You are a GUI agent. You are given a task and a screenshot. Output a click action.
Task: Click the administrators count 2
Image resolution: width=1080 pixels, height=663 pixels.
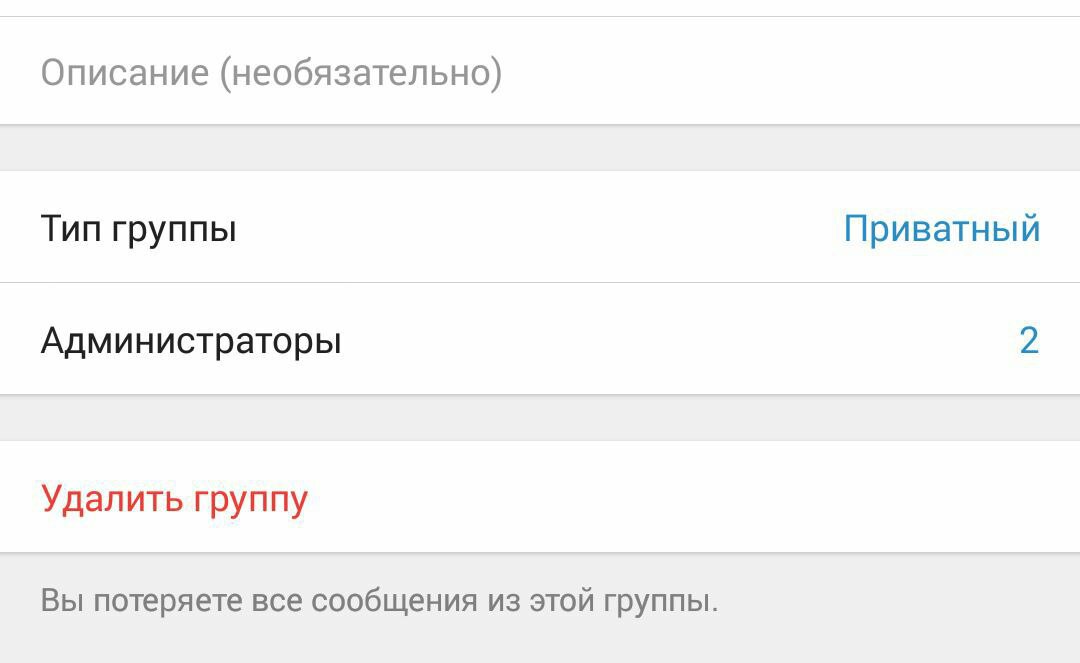pos(1028,341)
